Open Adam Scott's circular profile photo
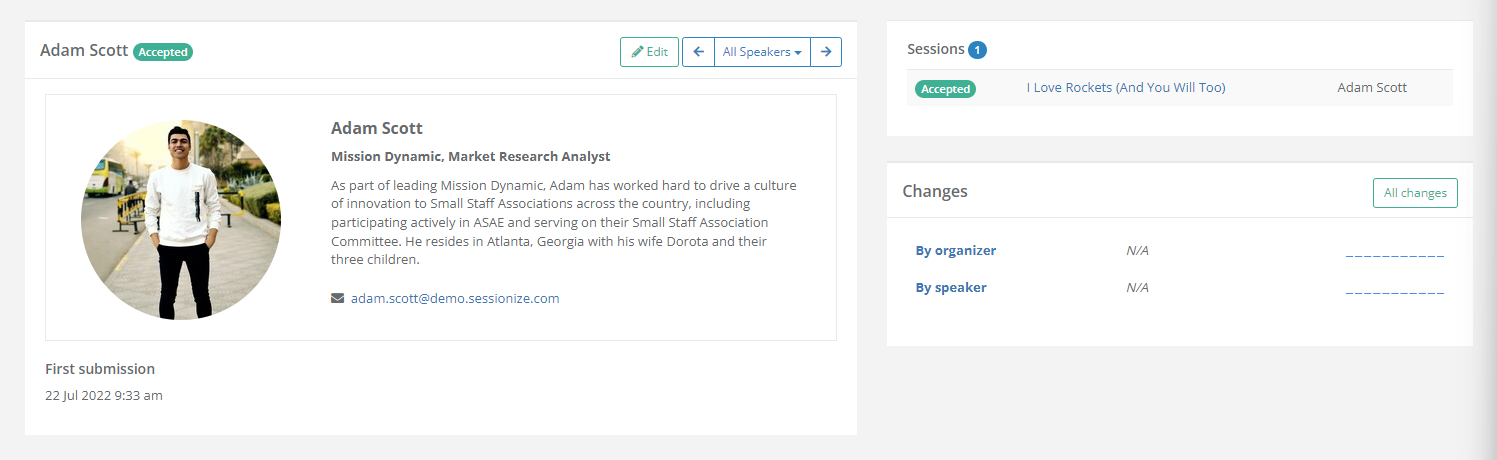This screenshot has height=460, width=1497. coord(181,220)
